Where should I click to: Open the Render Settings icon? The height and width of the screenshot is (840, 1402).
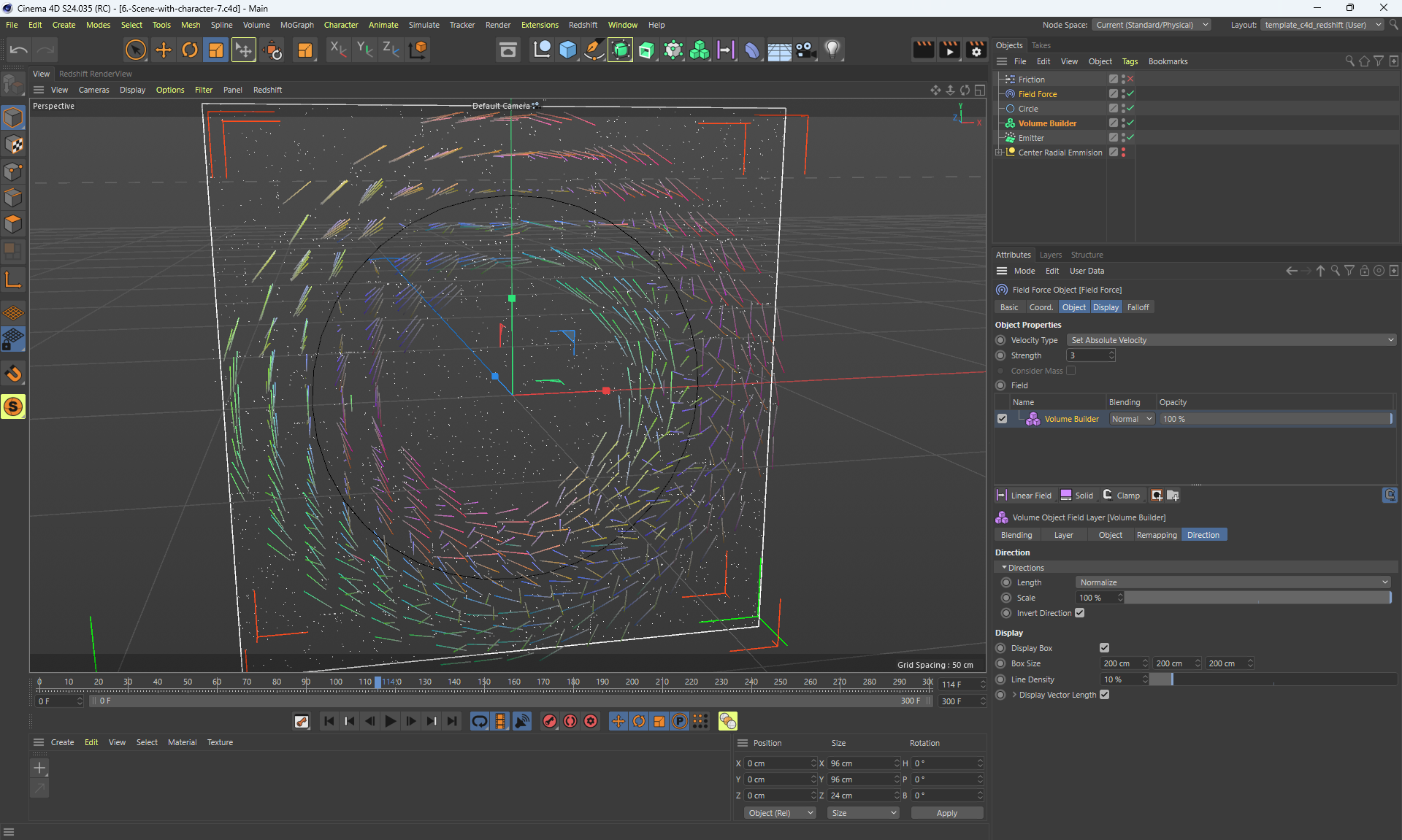pyautogui.click(x=976, y=50)
